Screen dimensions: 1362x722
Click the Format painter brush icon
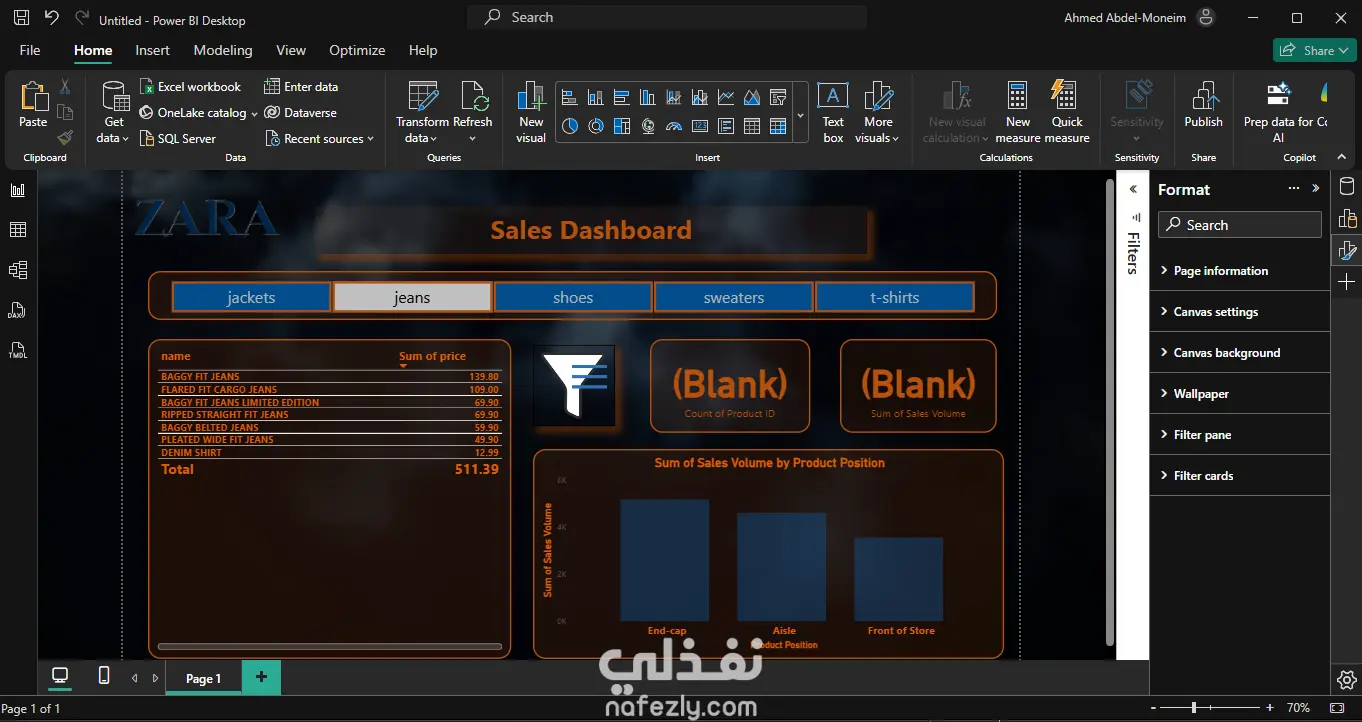[x=65, y=138]
